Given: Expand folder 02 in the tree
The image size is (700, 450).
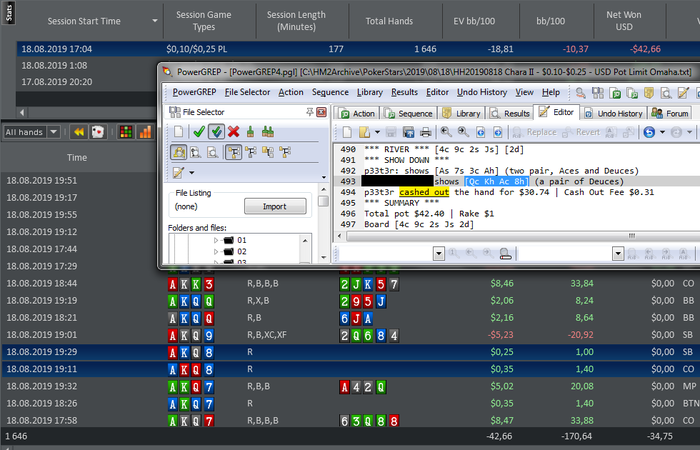Looking at the screenshot, I should [216, 252].
